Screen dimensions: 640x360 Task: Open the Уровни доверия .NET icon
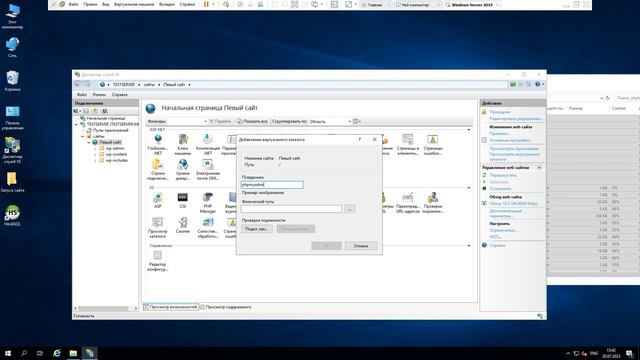tap(182, 169)
